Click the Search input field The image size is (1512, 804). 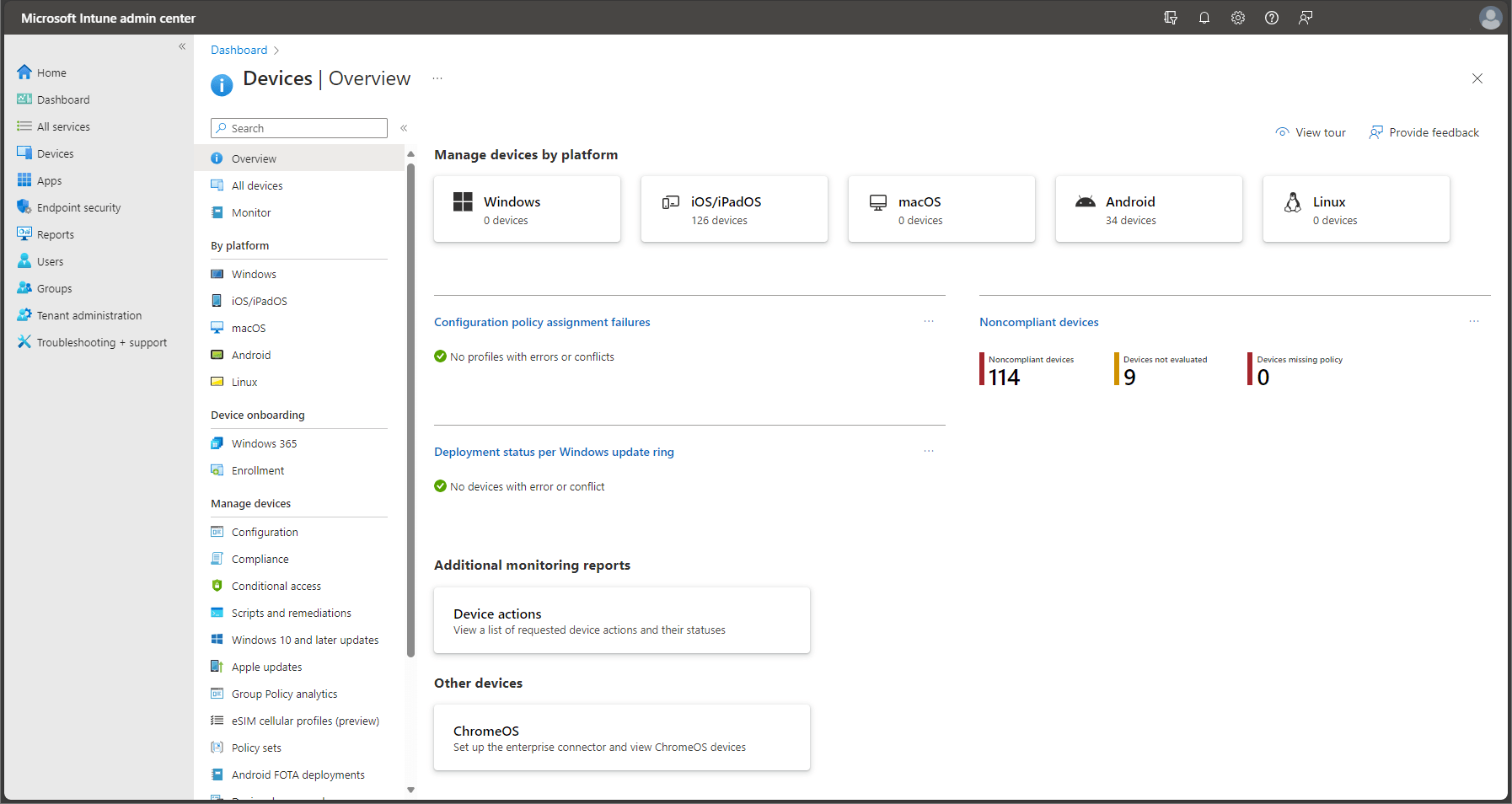pos(298,127)
